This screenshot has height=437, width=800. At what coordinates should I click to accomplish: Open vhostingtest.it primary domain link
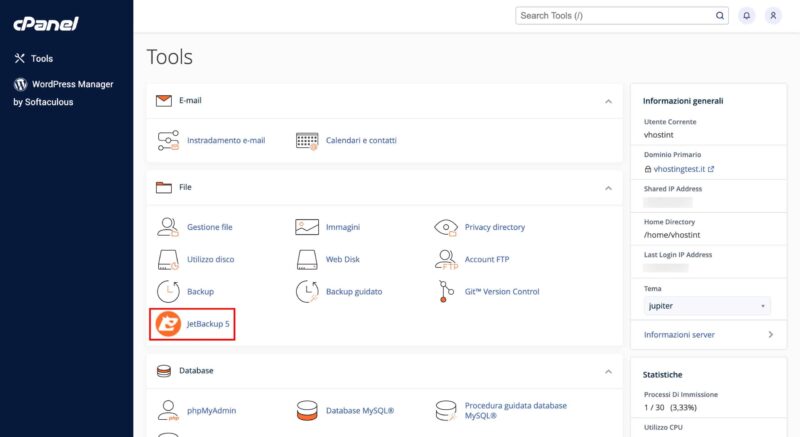679,169
